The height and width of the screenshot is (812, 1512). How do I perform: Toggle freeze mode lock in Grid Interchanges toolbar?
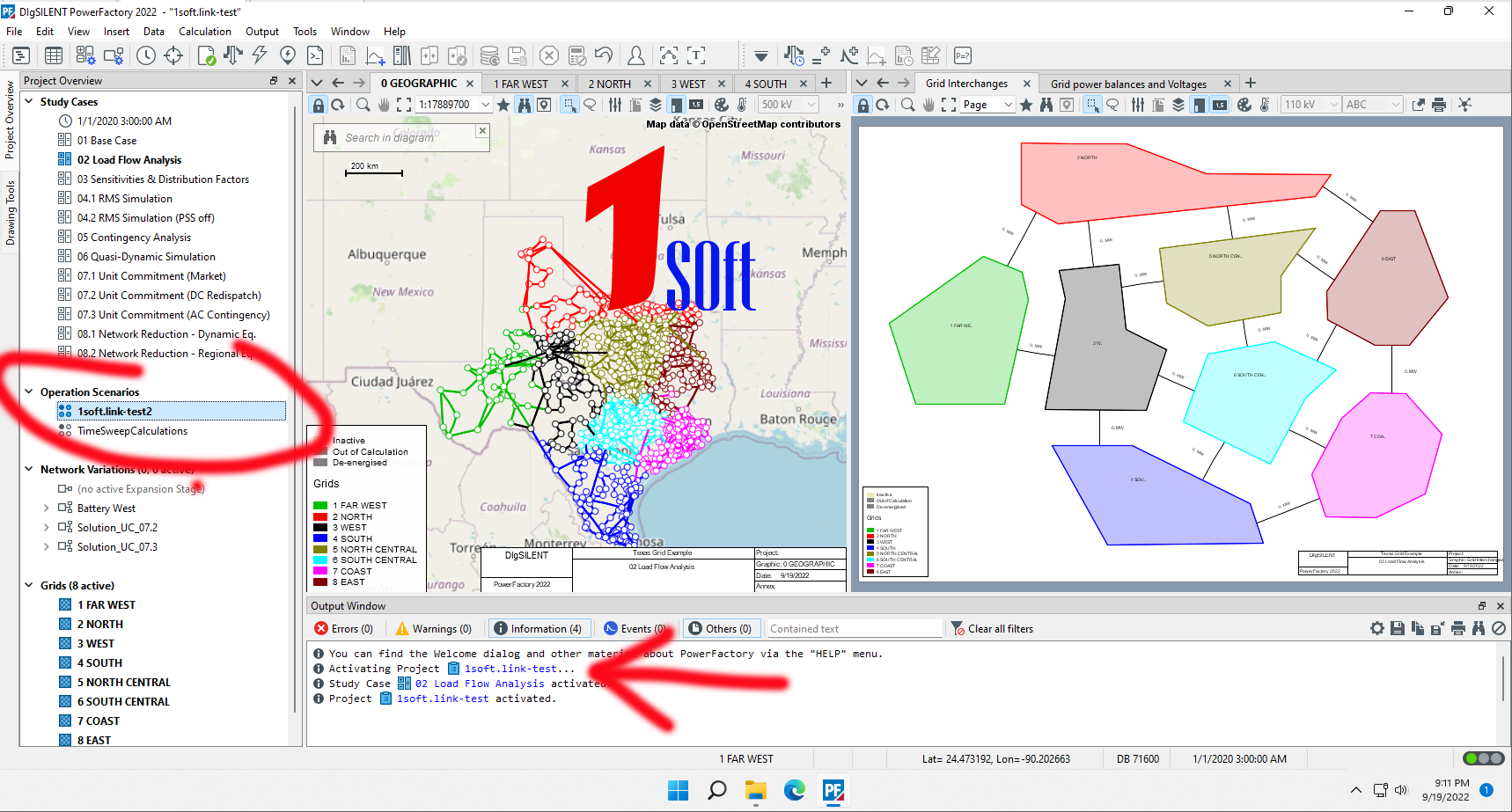pyautogui.click(x=863, y=105)
